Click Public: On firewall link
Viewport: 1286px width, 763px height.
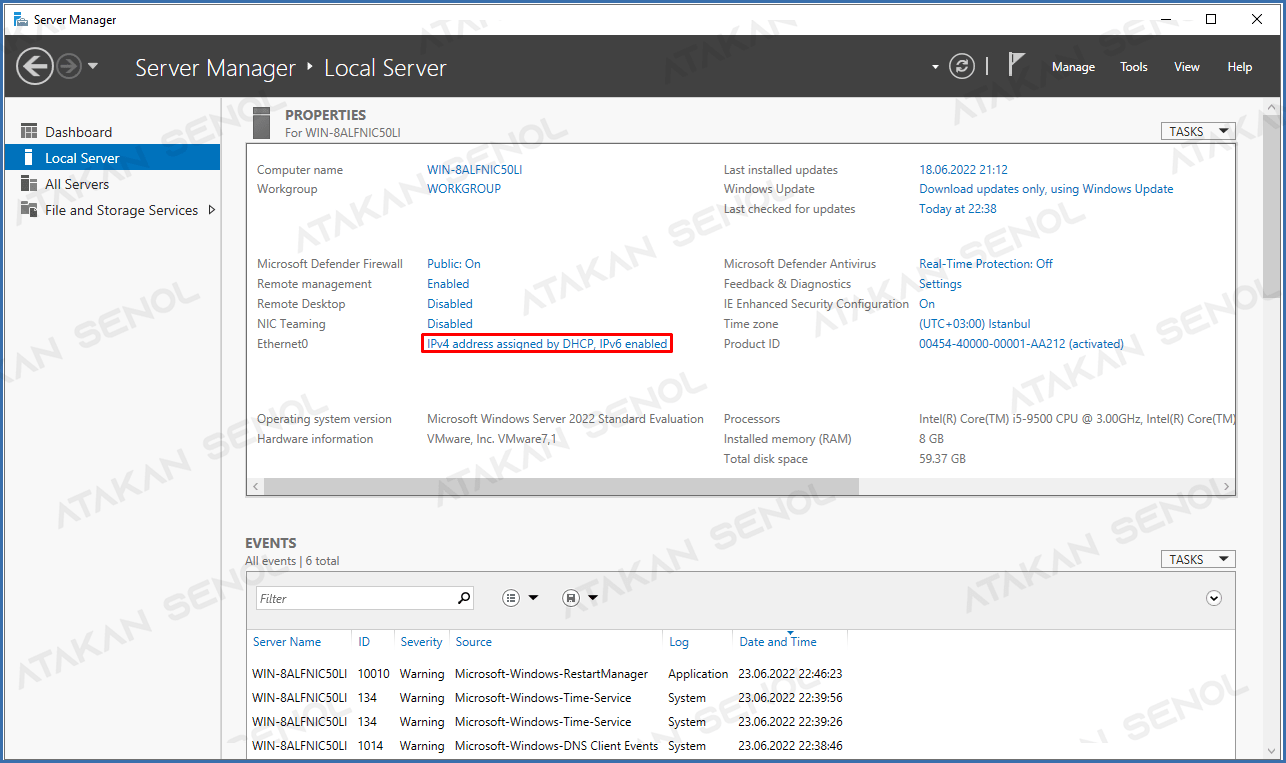coord(454,264)
